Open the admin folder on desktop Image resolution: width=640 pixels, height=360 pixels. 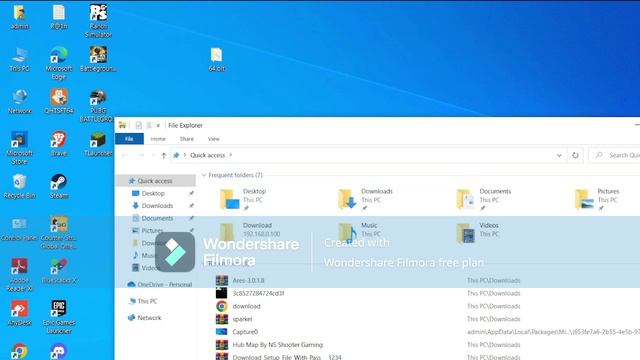coord(19,16)
